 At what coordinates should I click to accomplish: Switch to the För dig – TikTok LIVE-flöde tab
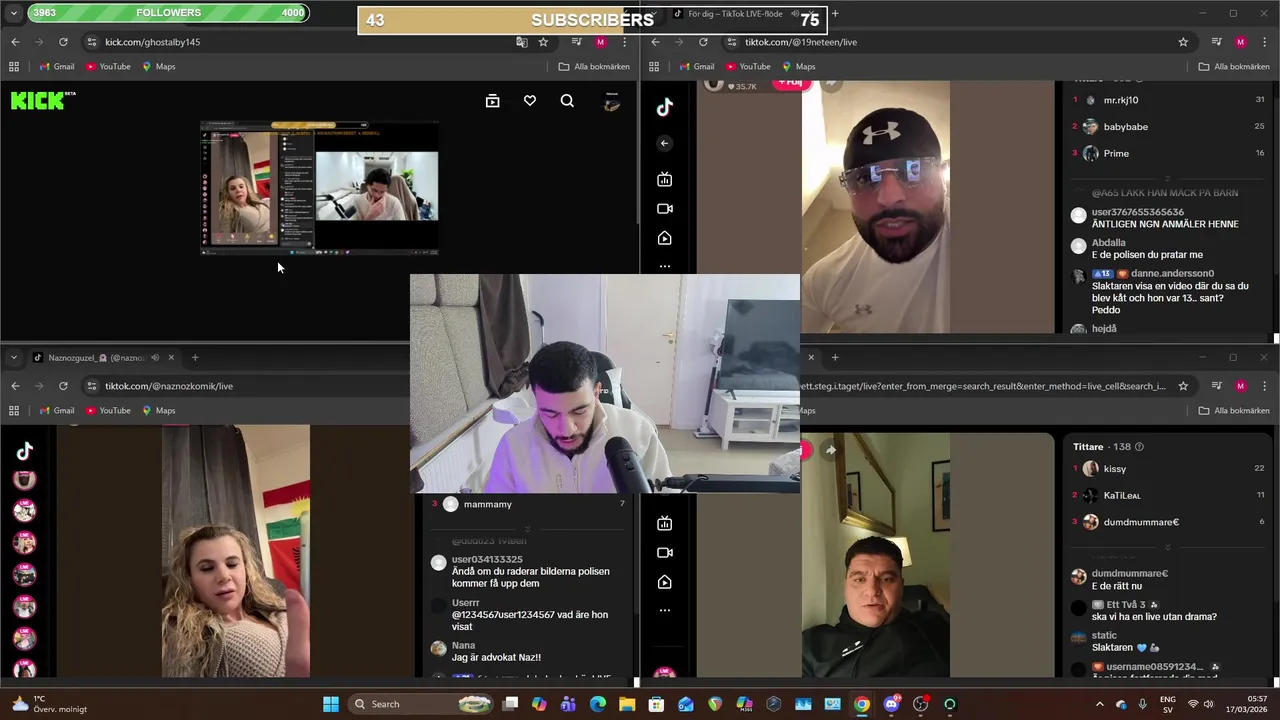click(x=736, y=14)
